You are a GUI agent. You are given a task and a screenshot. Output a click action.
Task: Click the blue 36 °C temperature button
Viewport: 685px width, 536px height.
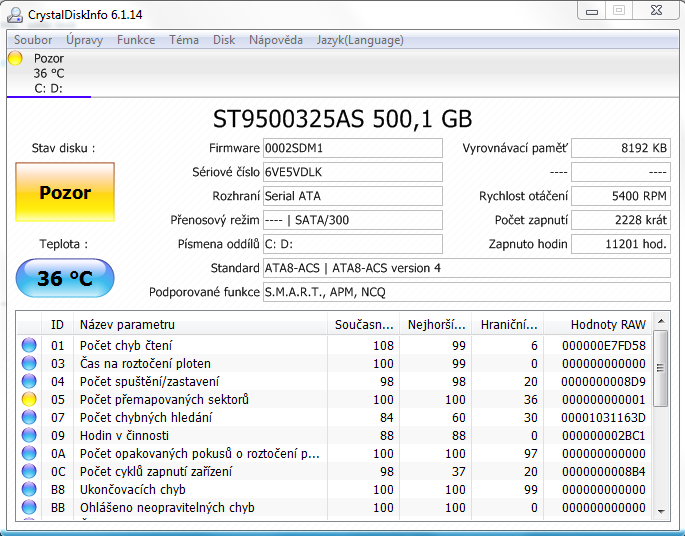(65, 278)
